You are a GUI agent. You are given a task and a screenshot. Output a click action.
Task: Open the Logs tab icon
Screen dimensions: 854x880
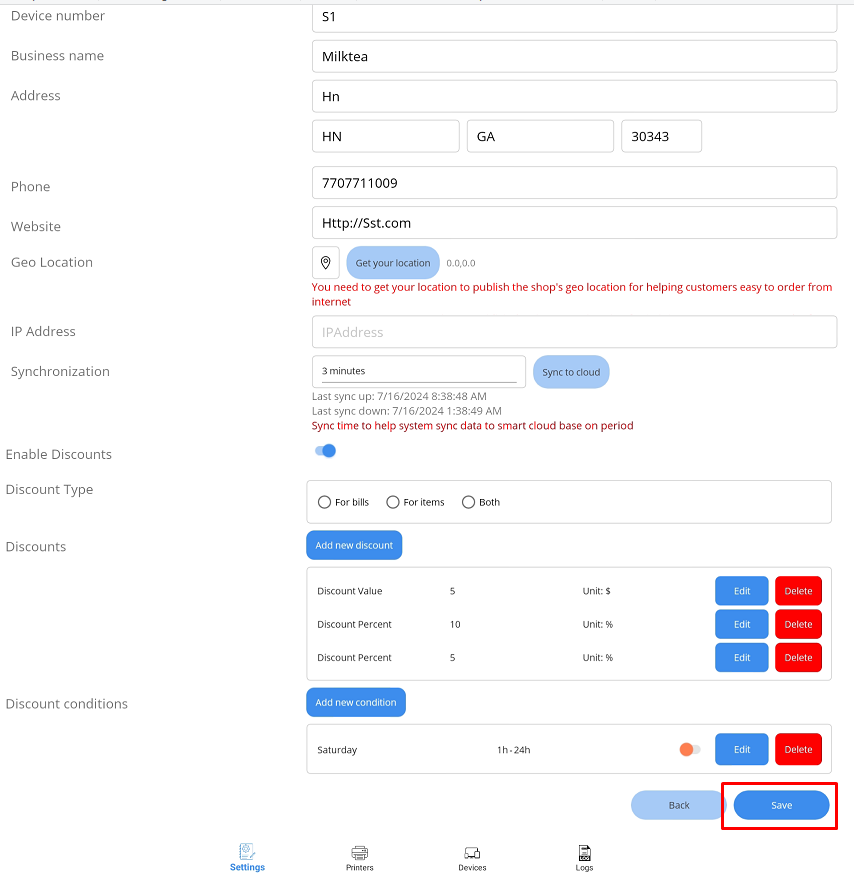tap(584, 853)
